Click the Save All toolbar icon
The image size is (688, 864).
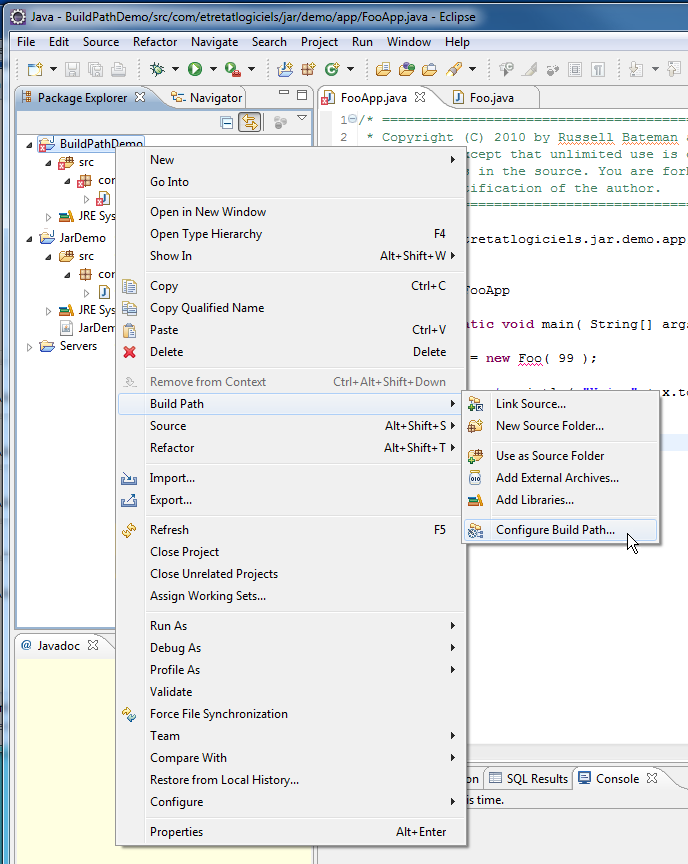click(x=95, y=69)
